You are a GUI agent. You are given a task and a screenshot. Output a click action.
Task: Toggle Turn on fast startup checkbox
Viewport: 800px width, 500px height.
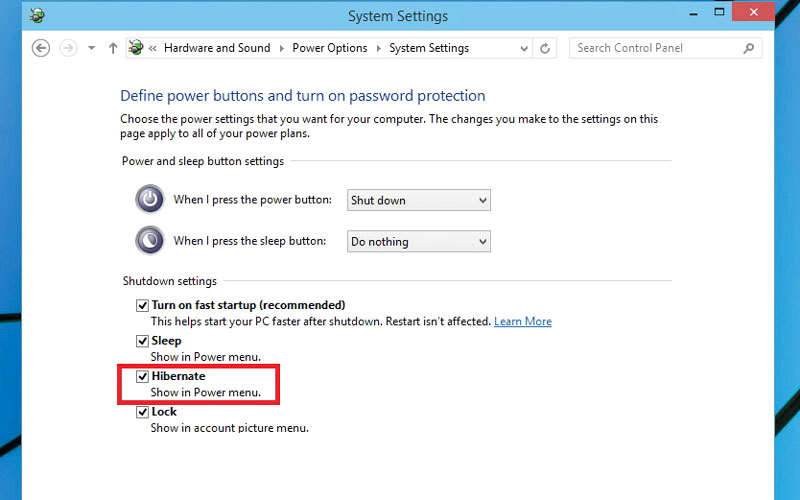[142, 305]
